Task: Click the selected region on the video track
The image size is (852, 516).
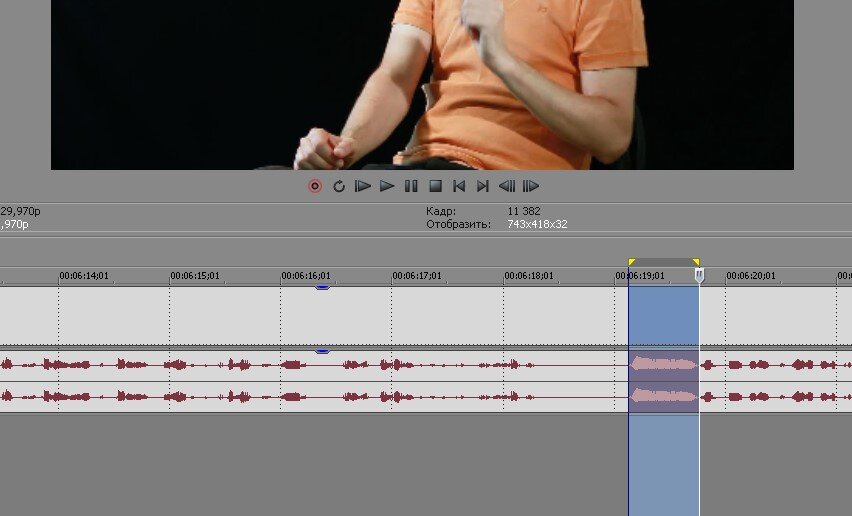Action: tap(663, 316)
